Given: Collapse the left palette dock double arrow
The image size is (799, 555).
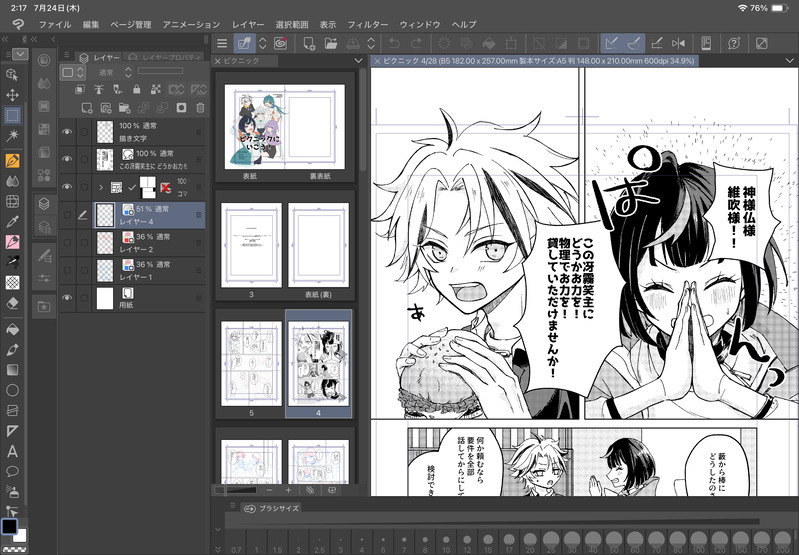Looking at the screenshot, I should 5,39.
